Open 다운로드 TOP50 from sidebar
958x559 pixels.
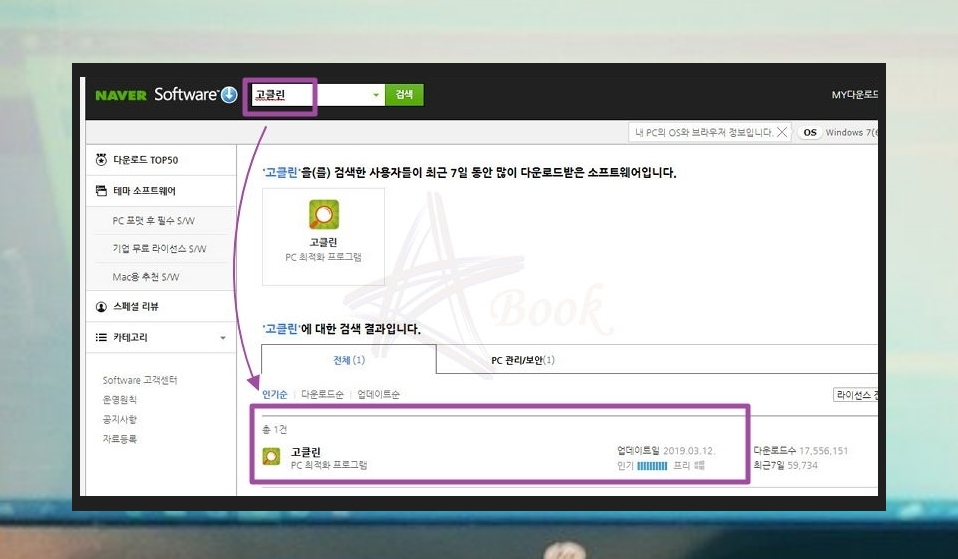[145, 160]
